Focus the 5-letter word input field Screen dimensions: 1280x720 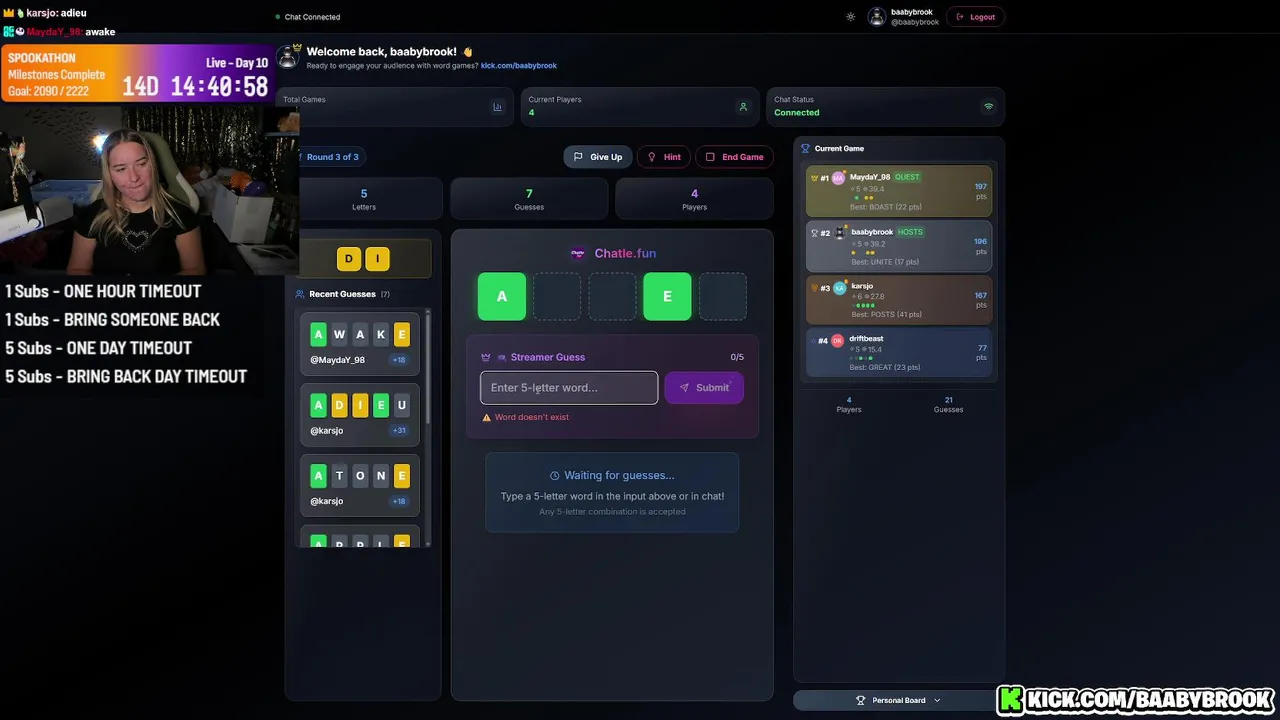point(569,388)
